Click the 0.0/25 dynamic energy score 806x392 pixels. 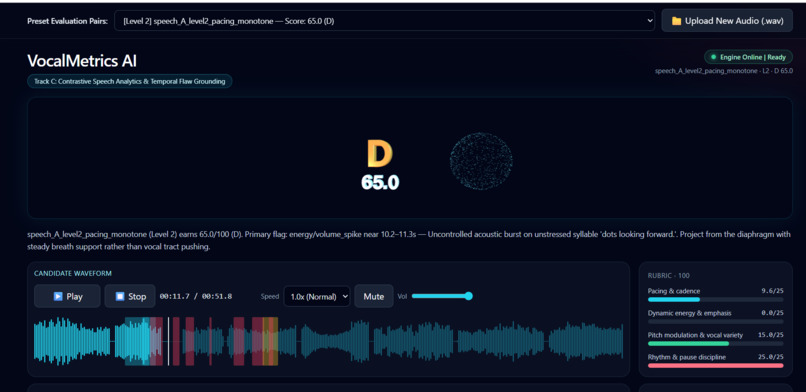tap(772, 313)
